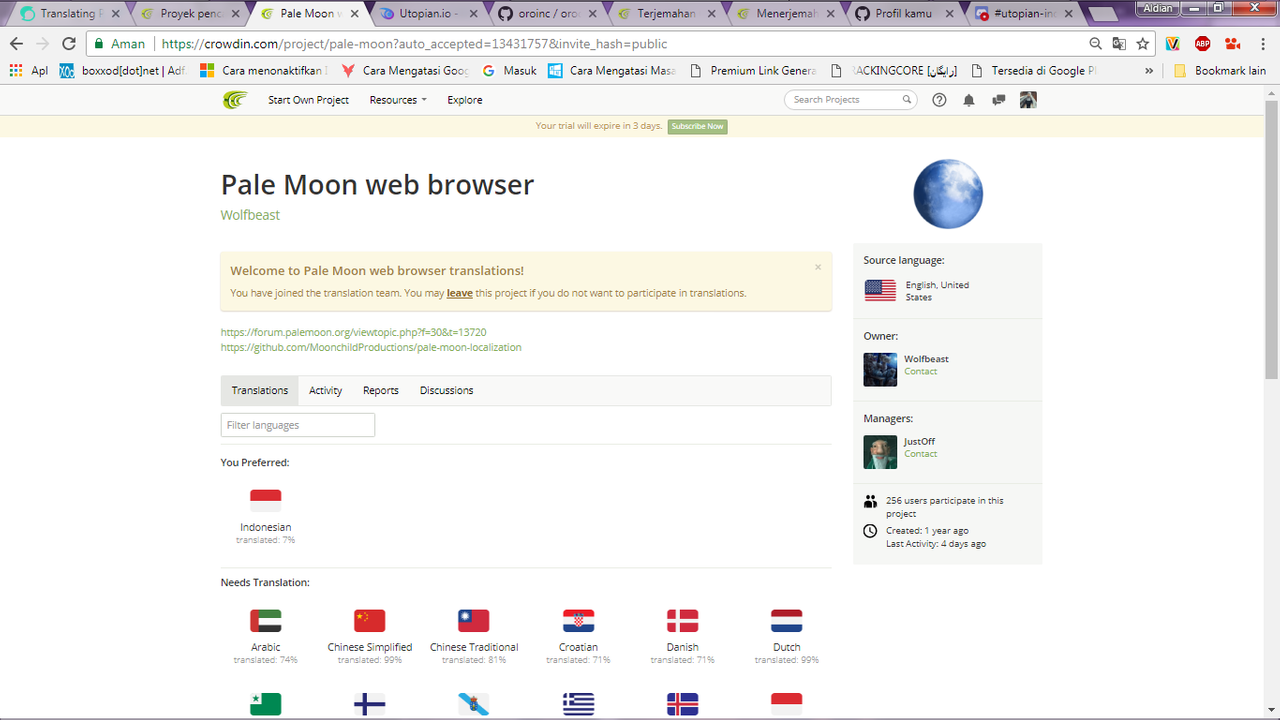The image size is (1280, 720).
Task: Click the JustOff manager avatar
Action: click(881, 452)
